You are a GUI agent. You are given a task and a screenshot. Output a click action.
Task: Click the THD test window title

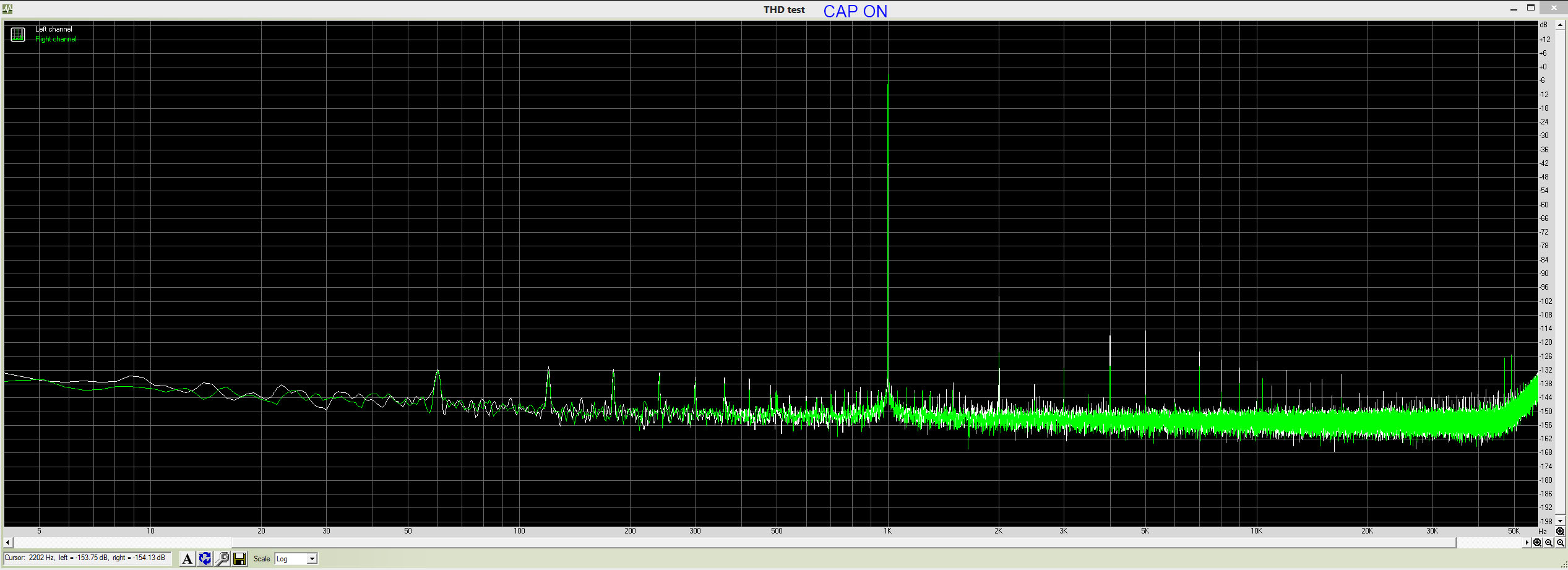(x=784, y=10)
